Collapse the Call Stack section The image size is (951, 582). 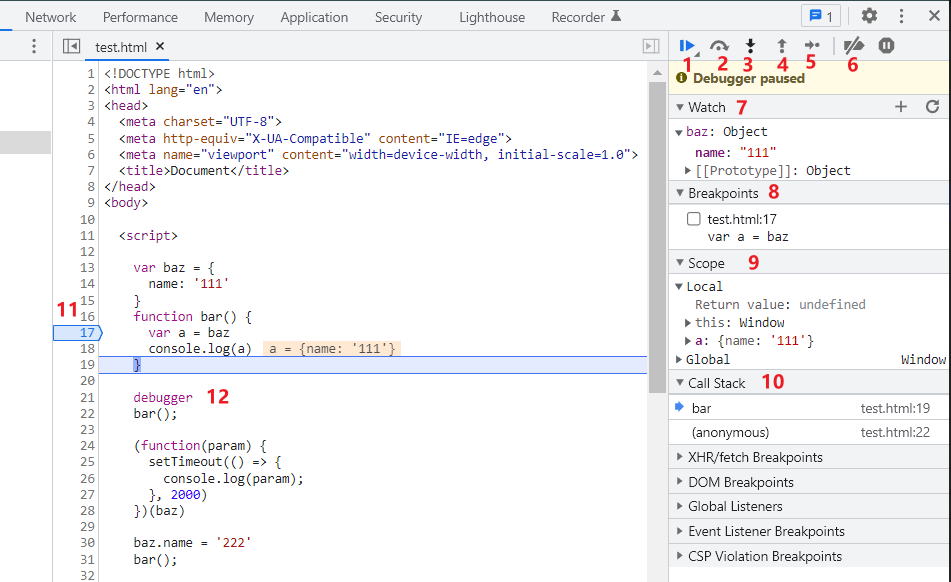(680, 383)
